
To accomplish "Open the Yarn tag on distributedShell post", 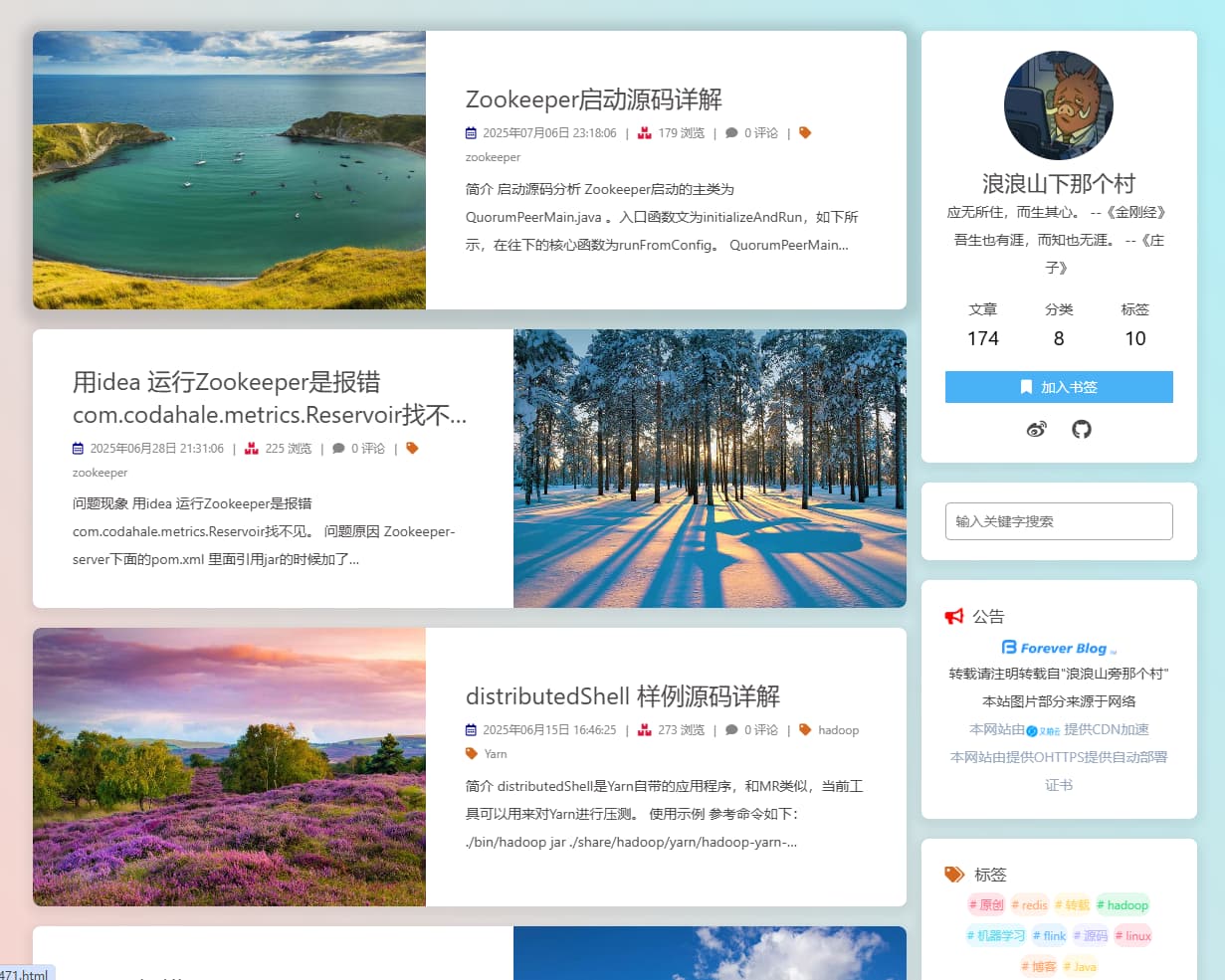I will tap(497, 753).
